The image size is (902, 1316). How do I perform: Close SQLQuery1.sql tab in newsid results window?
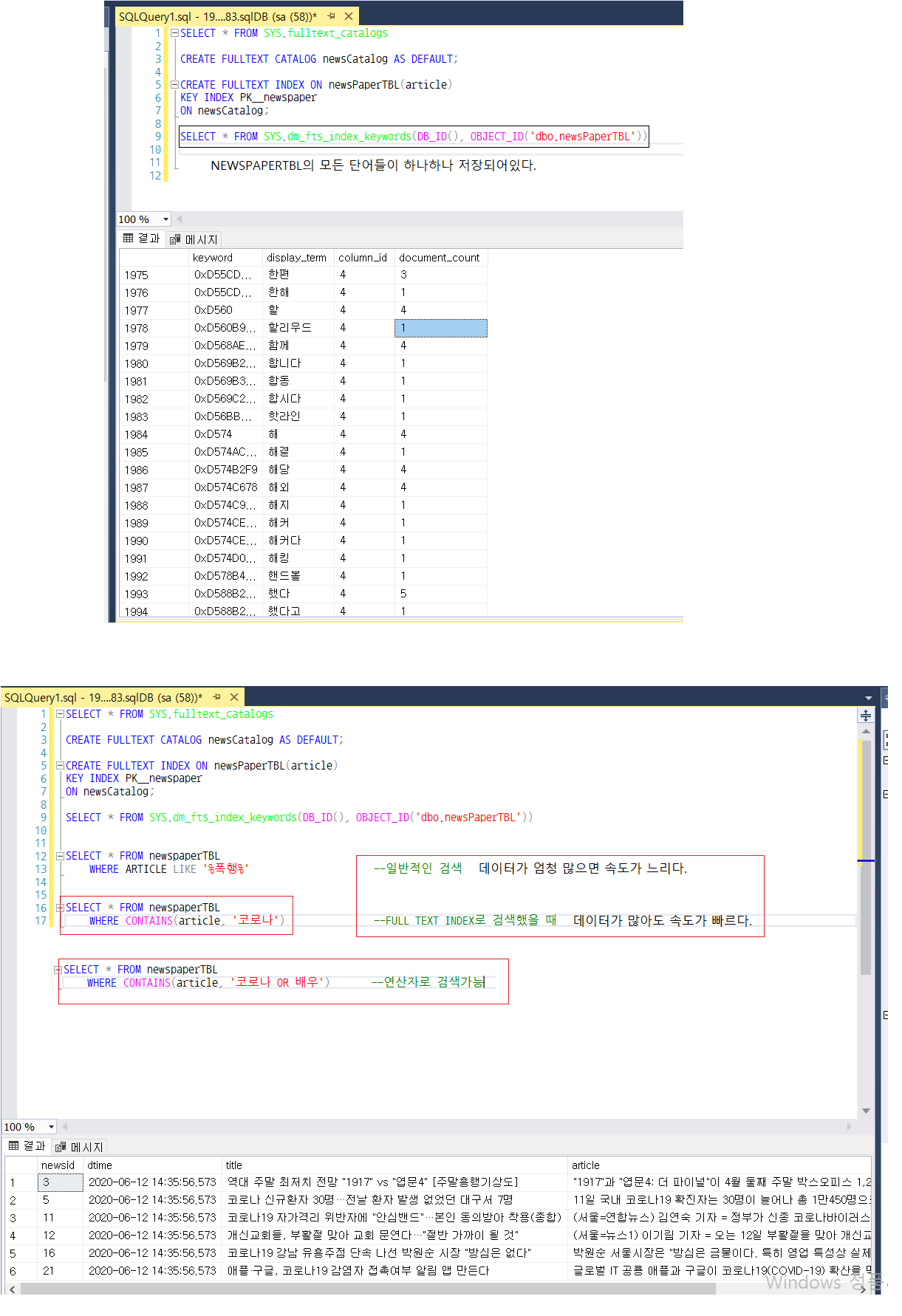pos(234,697)
